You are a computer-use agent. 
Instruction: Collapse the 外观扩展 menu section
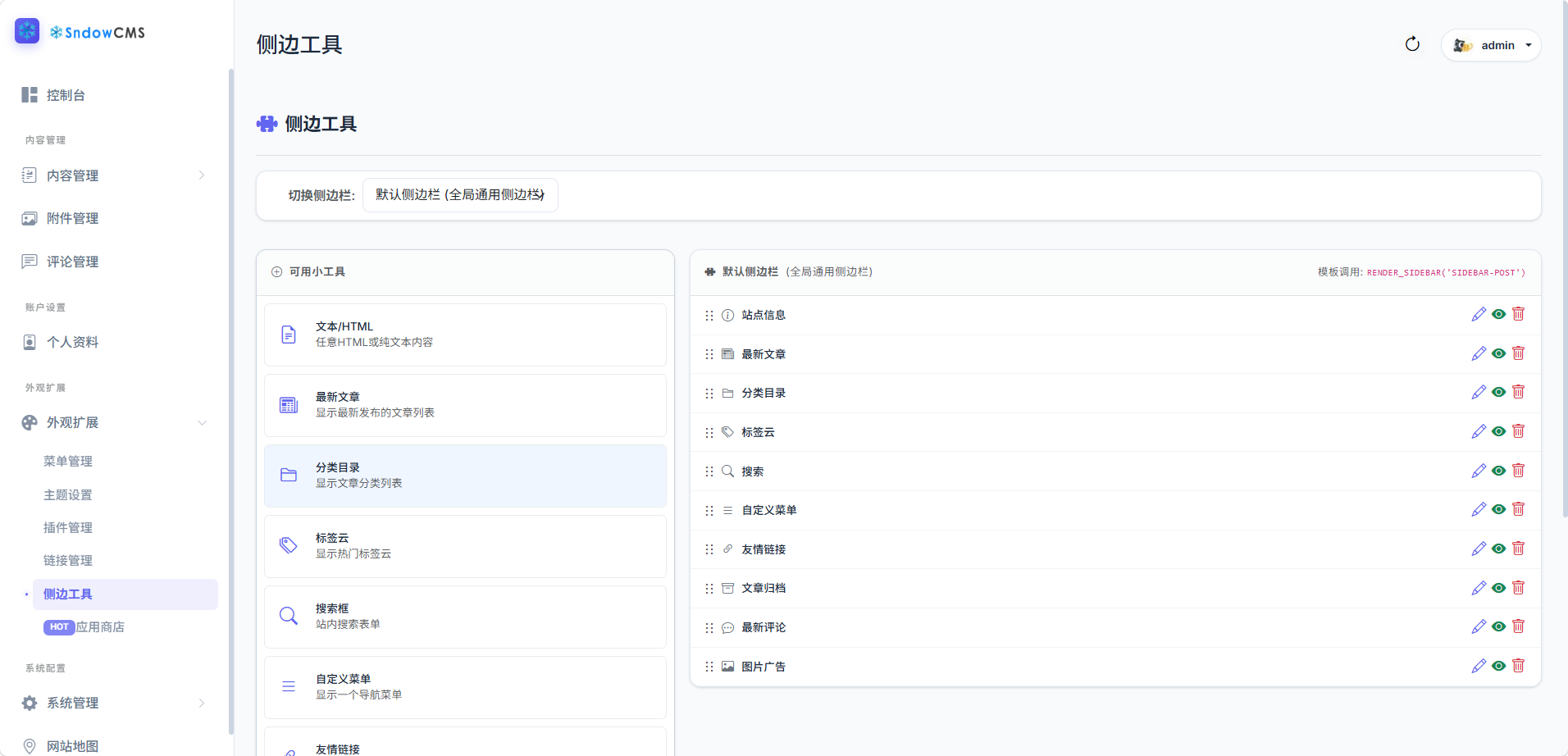pyautogui.click(x=202, y=422)
